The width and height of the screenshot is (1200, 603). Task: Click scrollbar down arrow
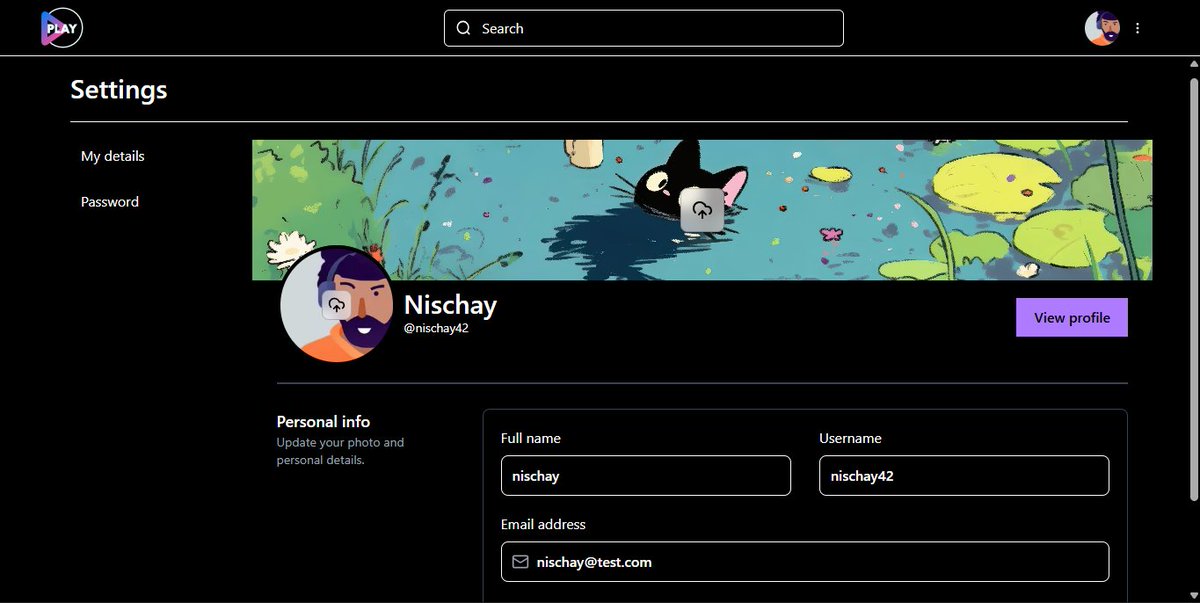(1193, 596)
